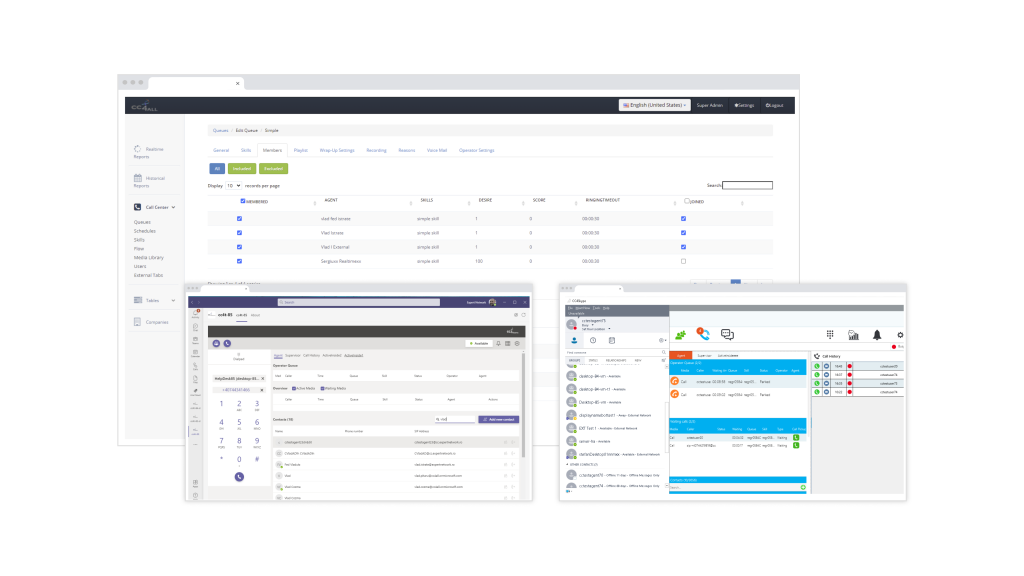
Task: Toggle the Active Media checkbox
Action: (x=294, y=389)
